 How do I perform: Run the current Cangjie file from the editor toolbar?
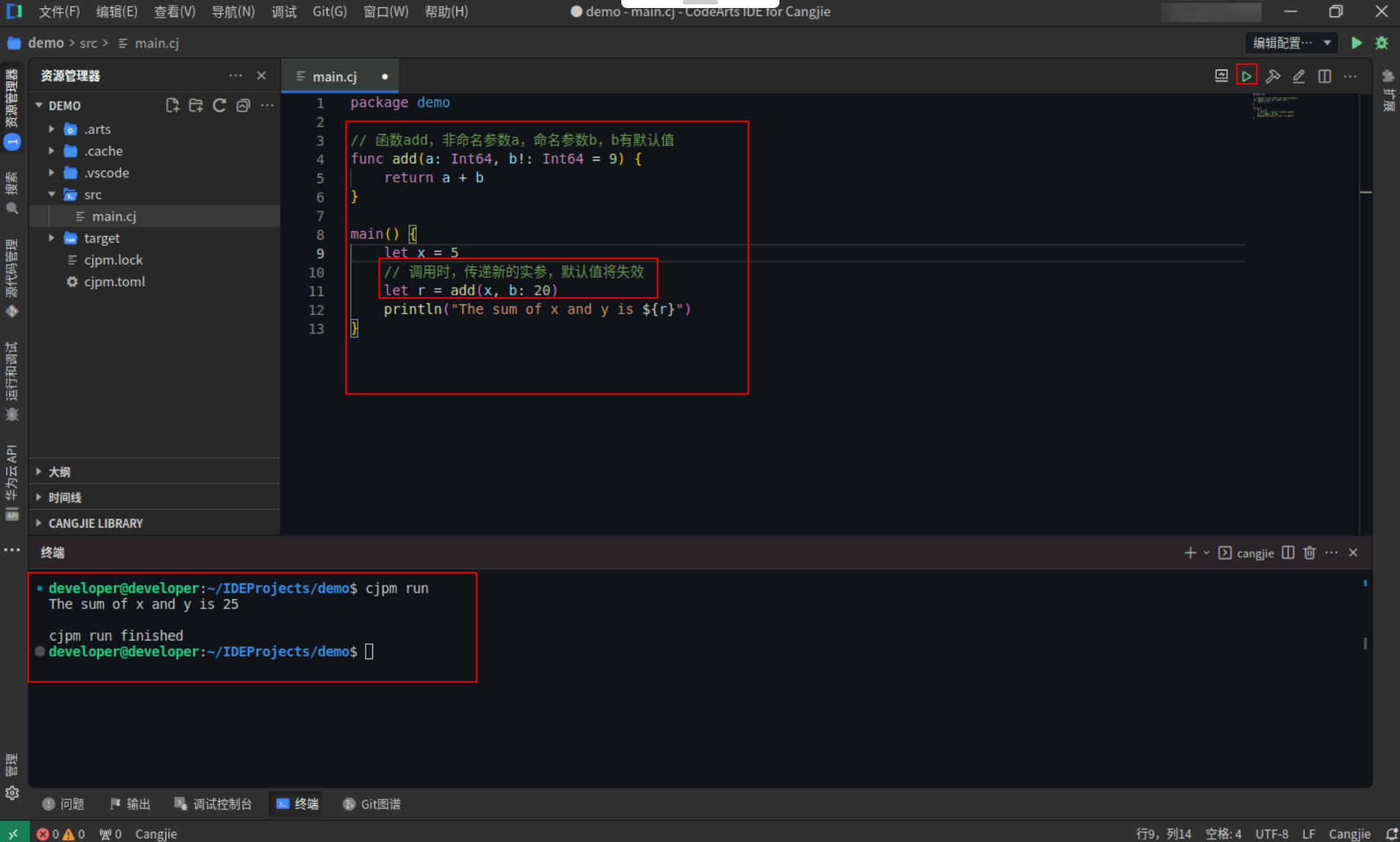click(1246, 76)
